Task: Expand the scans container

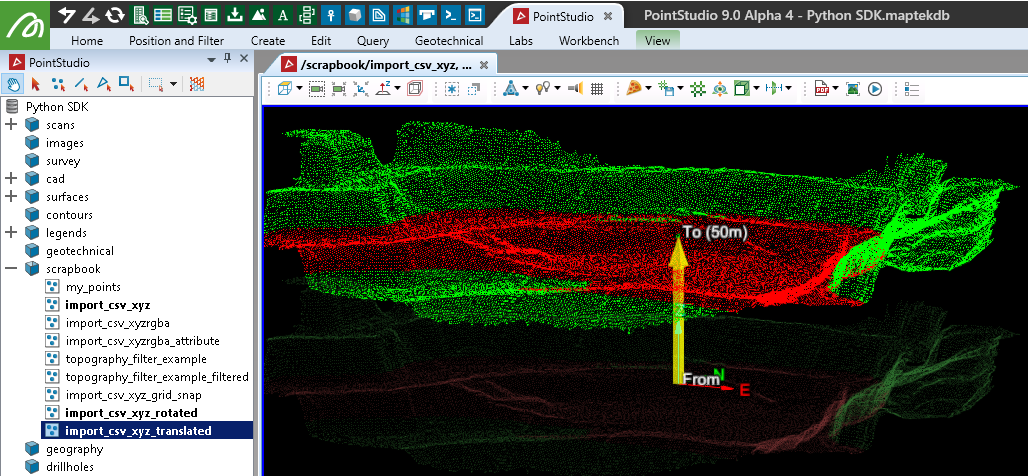Action: pyautogui.click(x=11, y=125)
